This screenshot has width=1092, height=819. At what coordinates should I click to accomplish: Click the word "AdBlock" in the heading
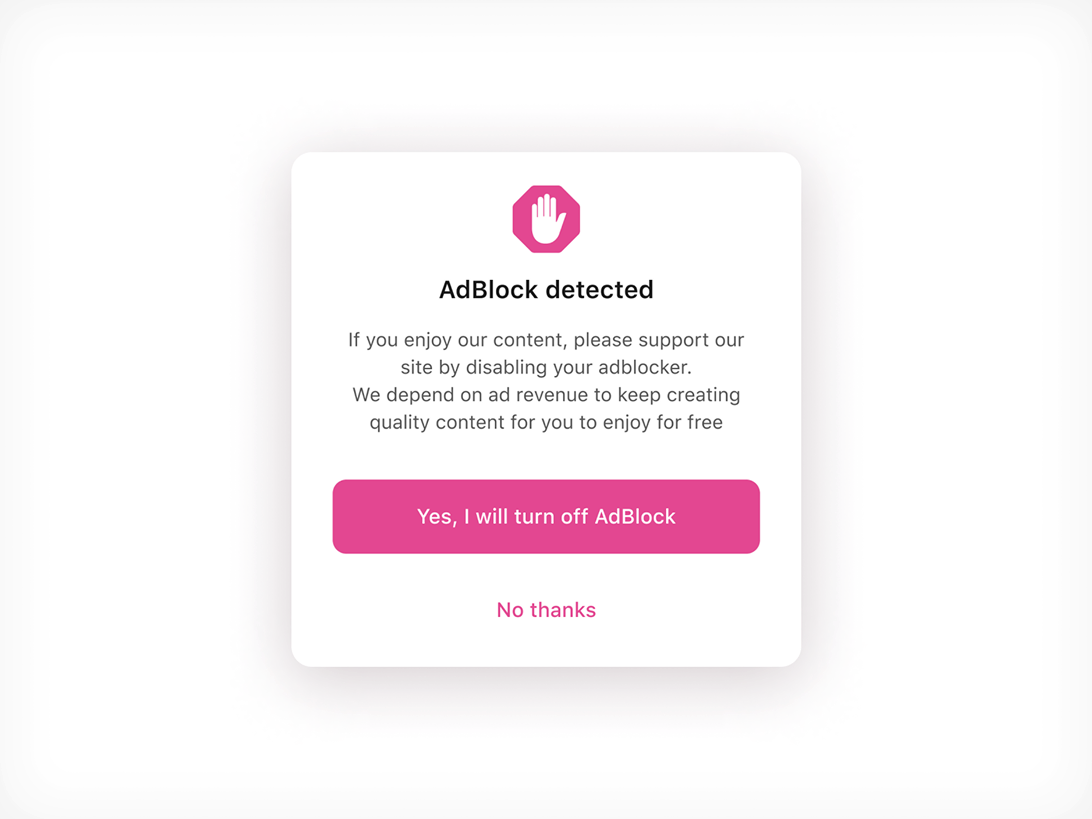coord(488,290)
